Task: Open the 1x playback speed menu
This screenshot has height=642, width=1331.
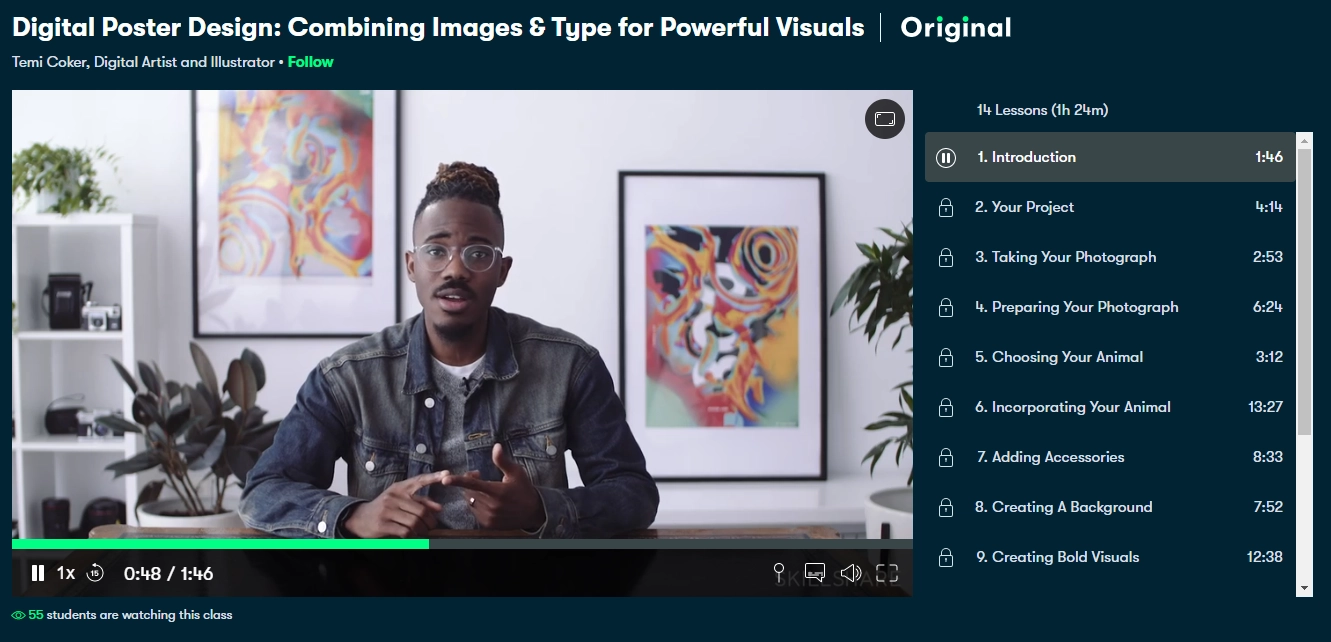Action: coord(65,573)
